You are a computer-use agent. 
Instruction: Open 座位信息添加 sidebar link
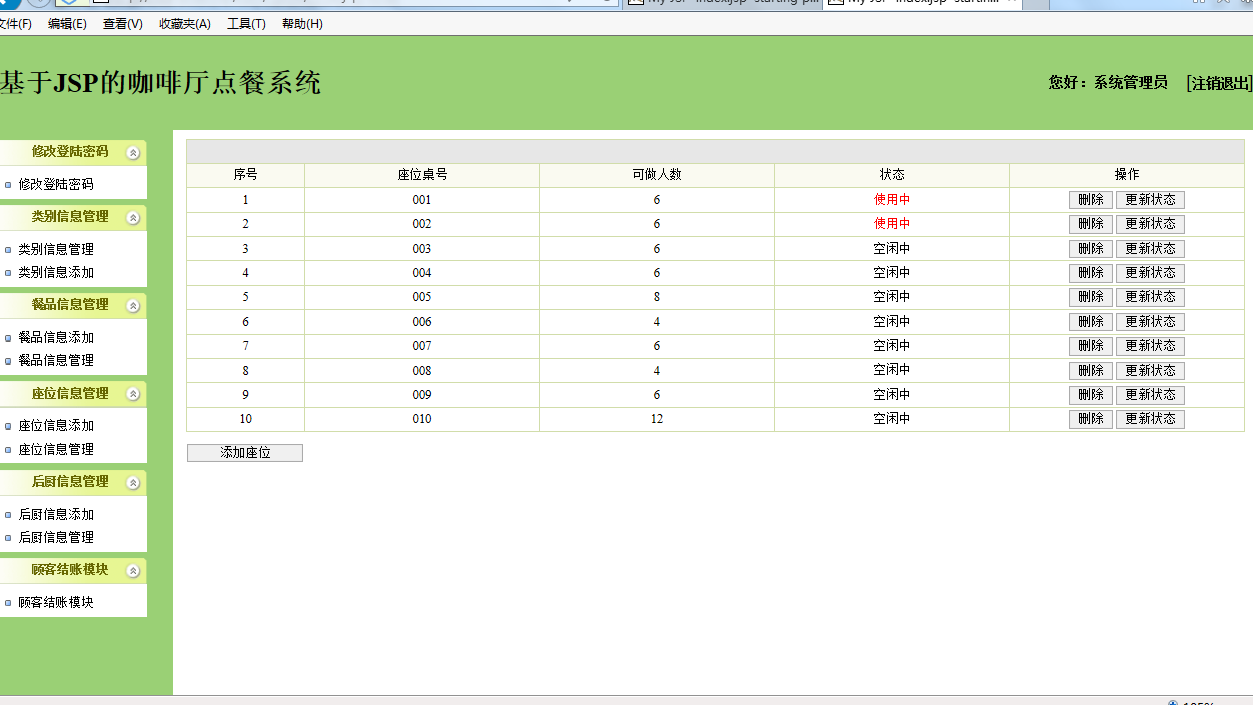pyautogui.click(x=56, y=426)
